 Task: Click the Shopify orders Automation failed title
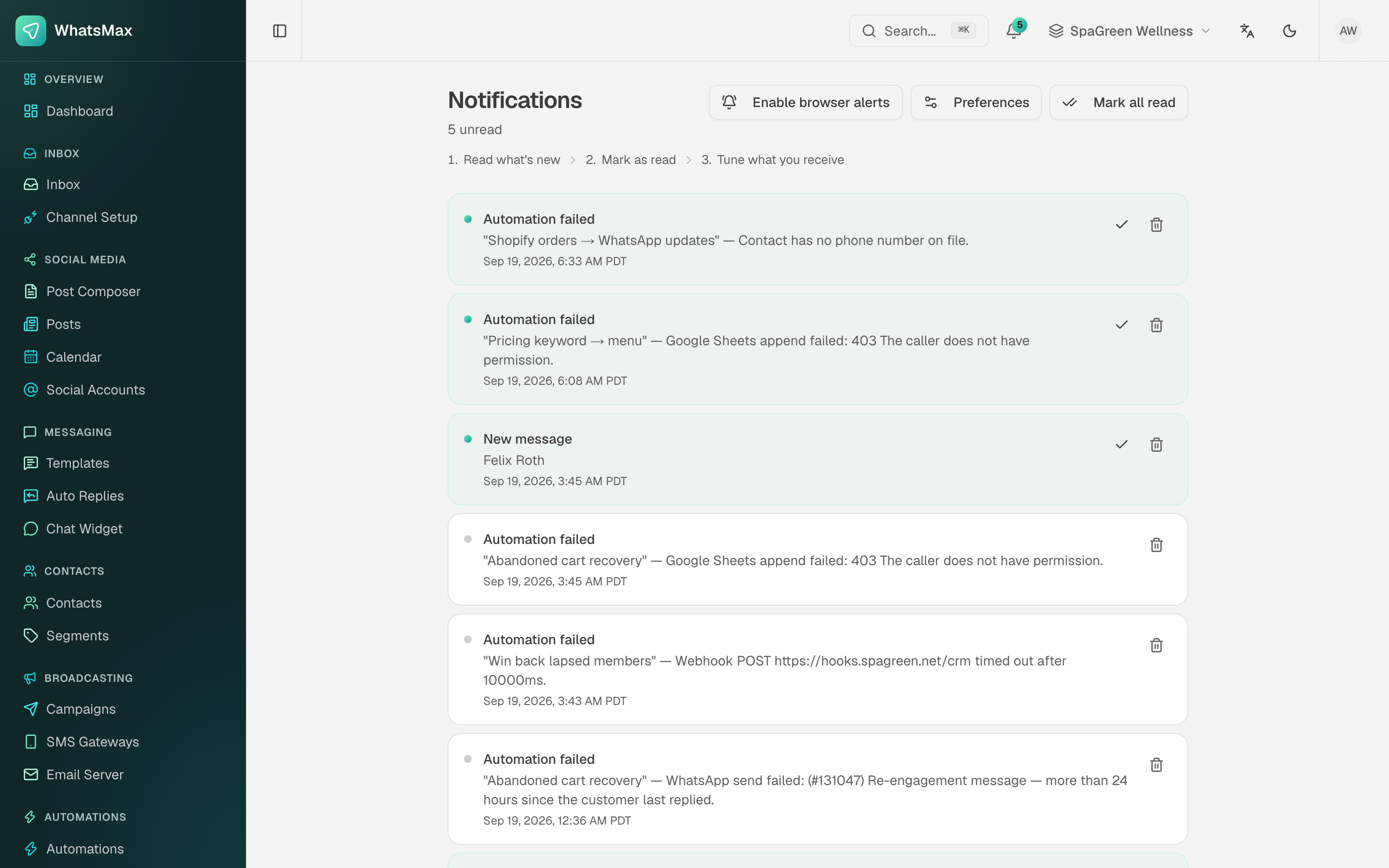tap(538, 219)
